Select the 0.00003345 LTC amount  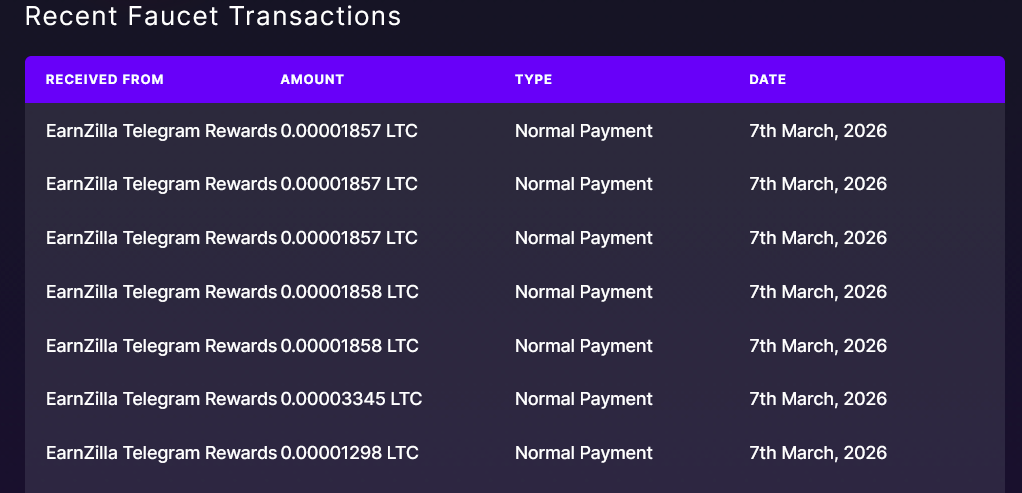351,399
